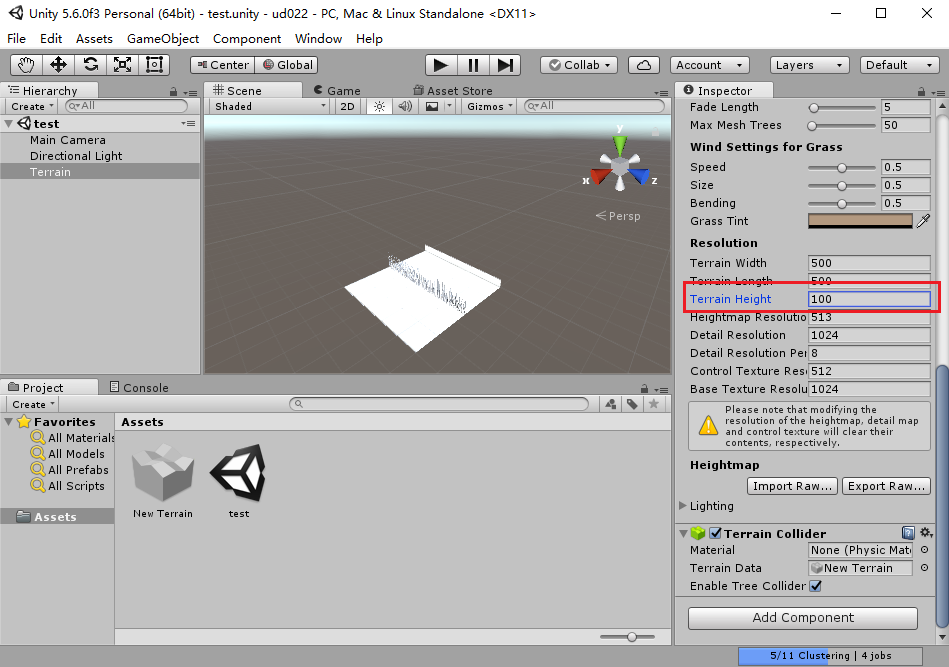Toggle 2D scene view mode

pyautogui.click(x=347, y=107)
